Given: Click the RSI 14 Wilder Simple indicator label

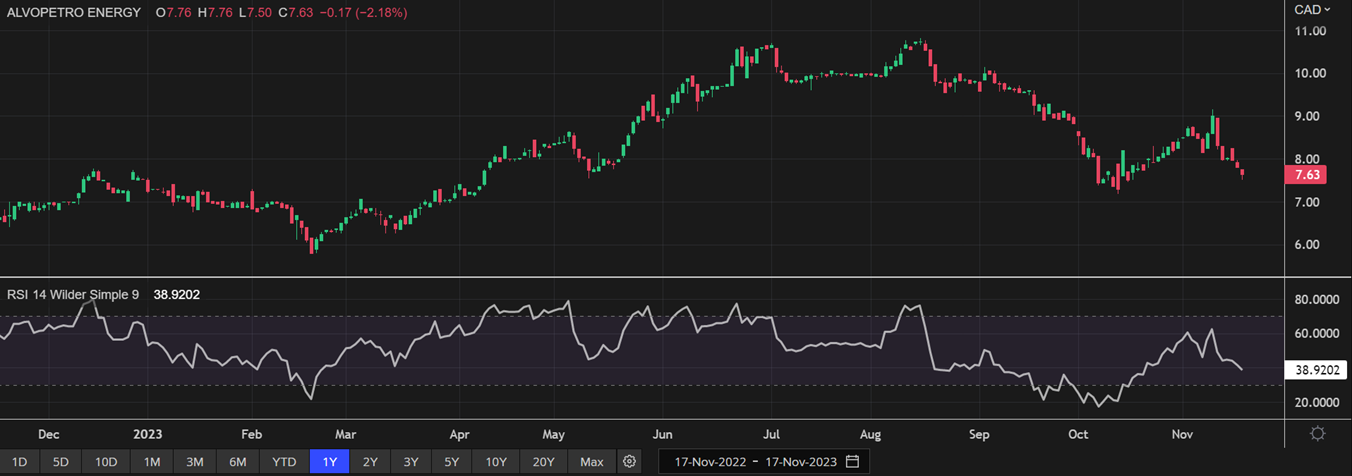Looking at the screenshot, I should tap(73, 295).
